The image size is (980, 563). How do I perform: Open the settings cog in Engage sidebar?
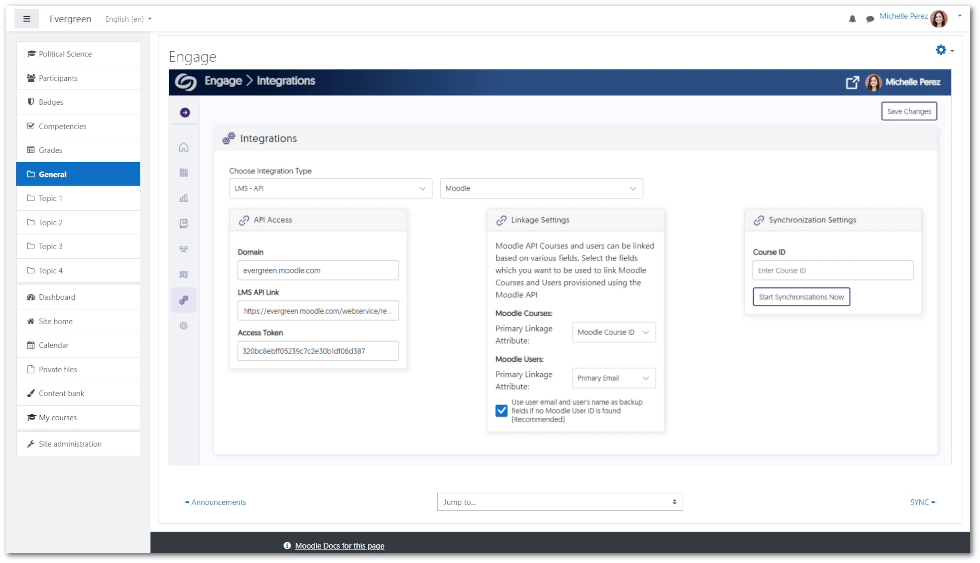[x=184, y=326]
